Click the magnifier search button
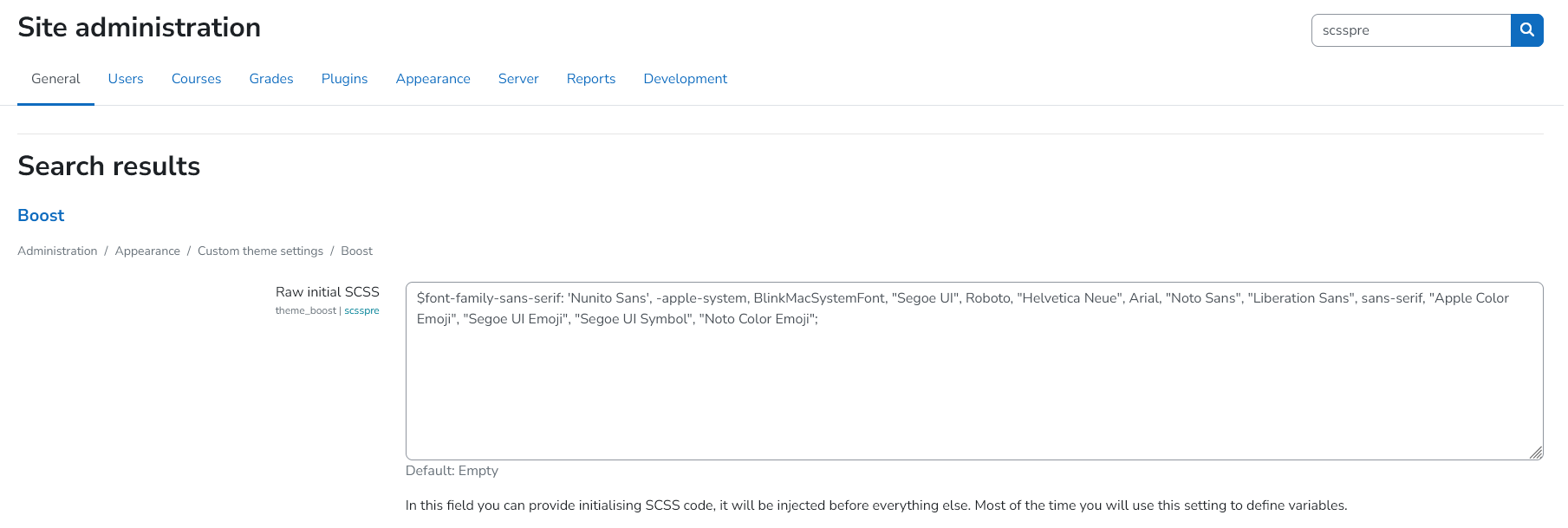Viewport: 1568px width, 528px height. (x=1526, y=30)
